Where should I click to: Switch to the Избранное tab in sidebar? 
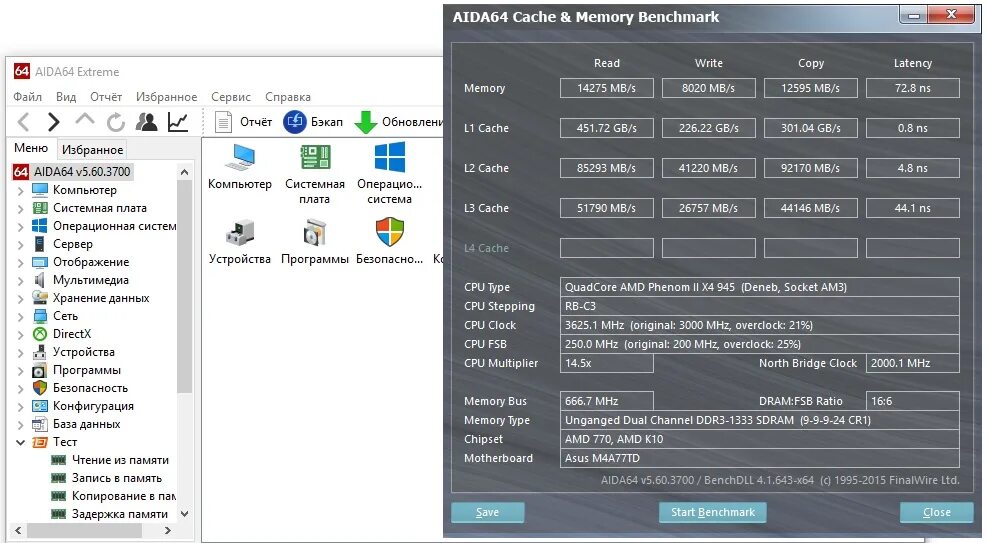point(93,150)
